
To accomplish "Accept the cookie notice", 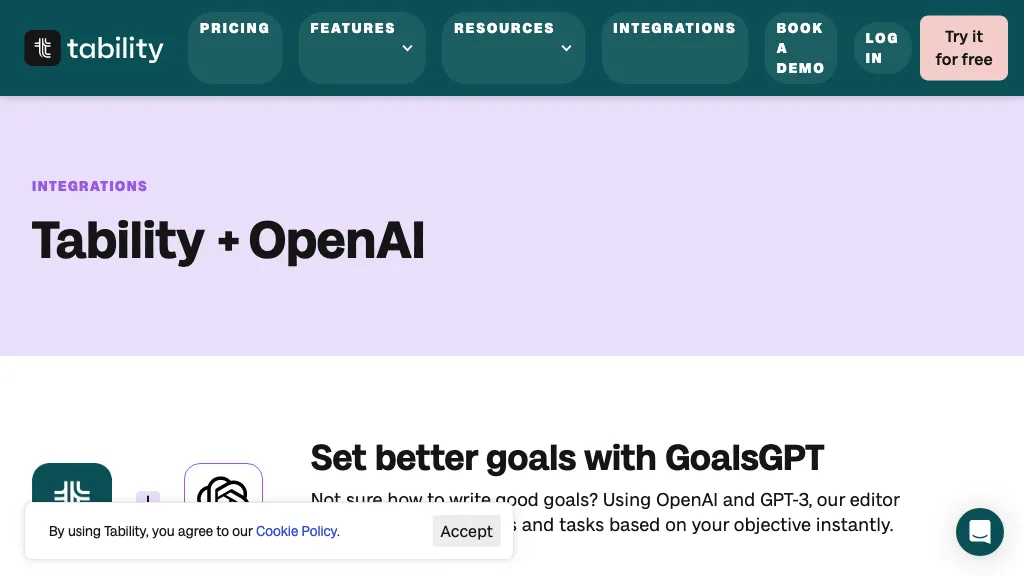I will (x=466, y=531).
